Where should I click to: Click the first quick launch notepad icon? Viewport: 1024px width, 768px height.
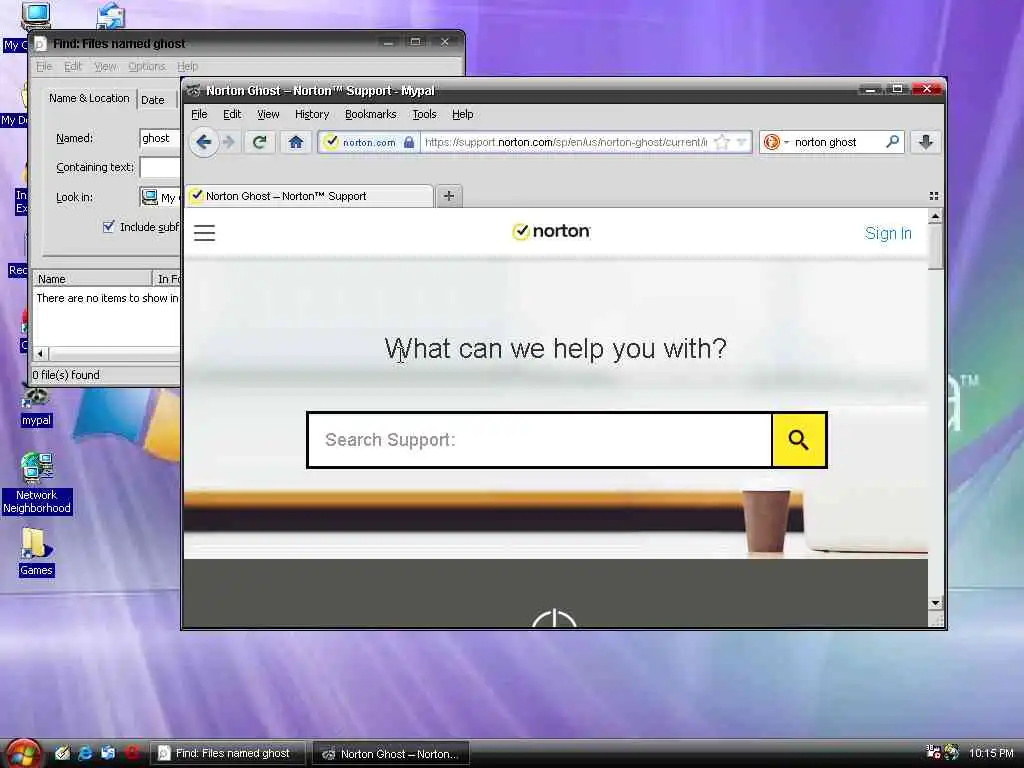pos(62,753)
